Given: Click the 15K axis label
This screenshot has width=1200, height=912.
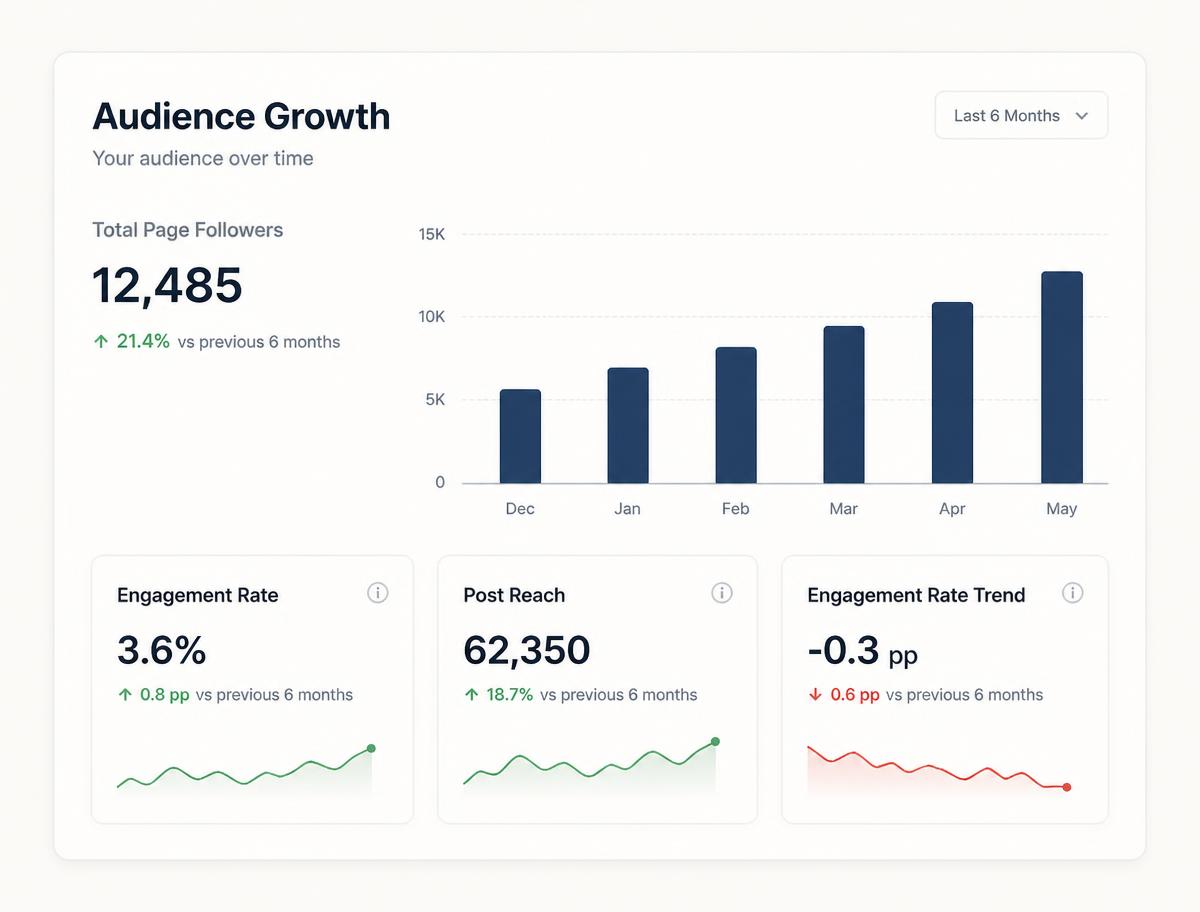Looking at the screenshot, I should click(432, 235).
